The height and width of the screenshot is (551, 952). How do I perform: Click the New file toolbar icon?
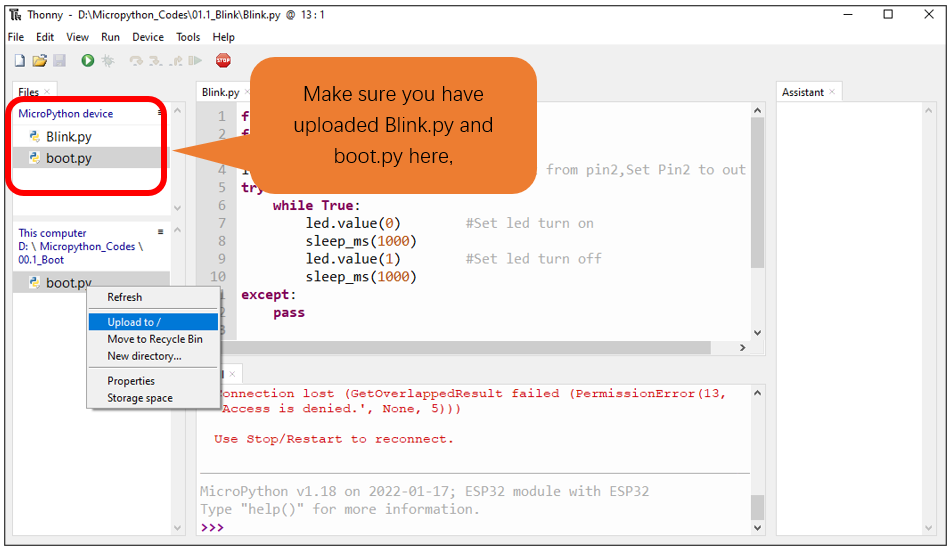(20, 61)
